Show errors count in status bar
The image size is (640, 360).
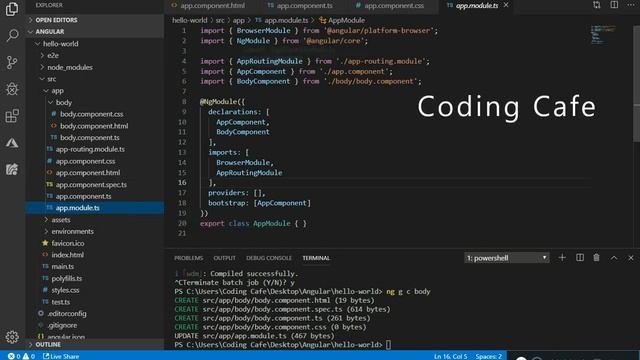click(x=14, y=356)
